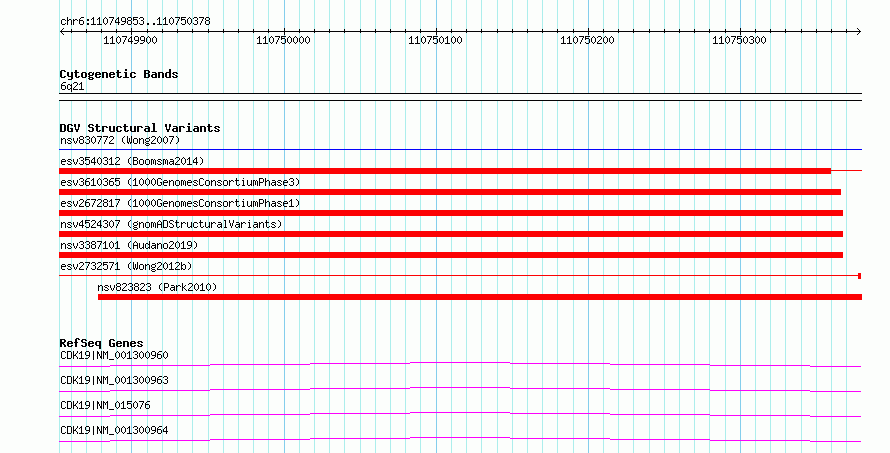
Task: Click the magenta line for NM_001300960
Action: pos(460,364)
